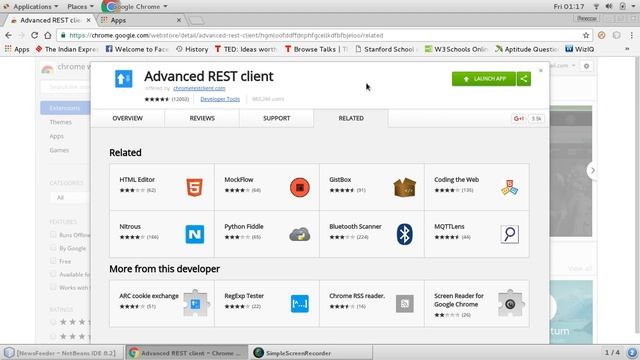
Task: Select the Related tab
Action: point(351,118)
